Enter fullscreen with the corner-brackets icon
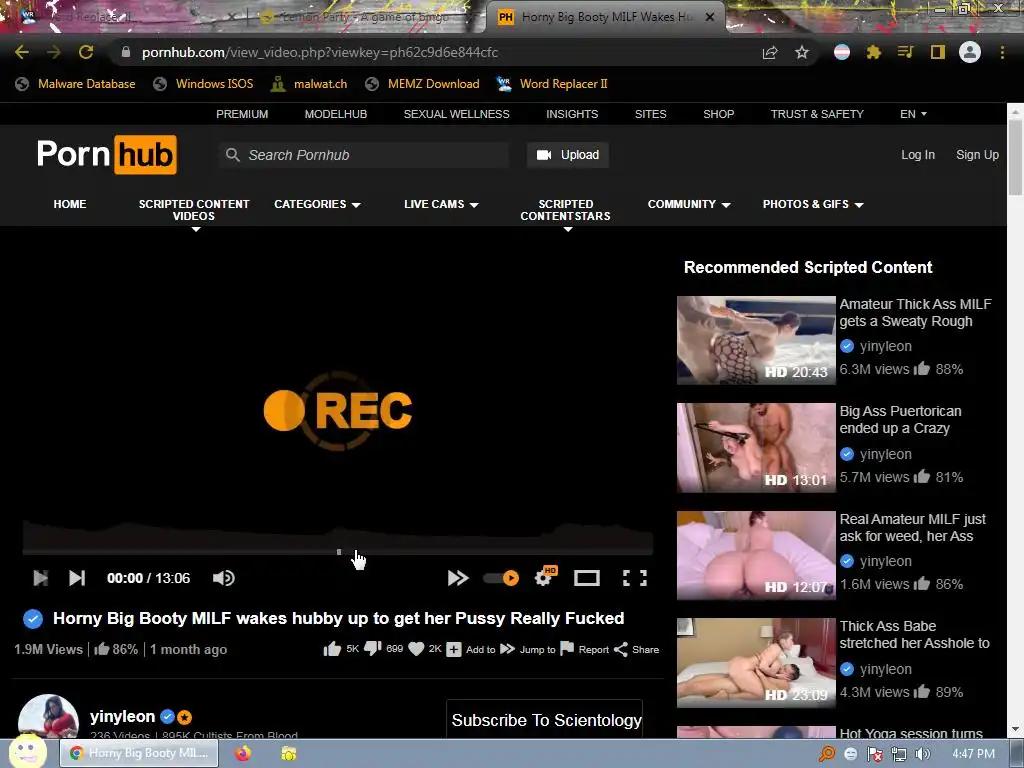 point(635,578)
